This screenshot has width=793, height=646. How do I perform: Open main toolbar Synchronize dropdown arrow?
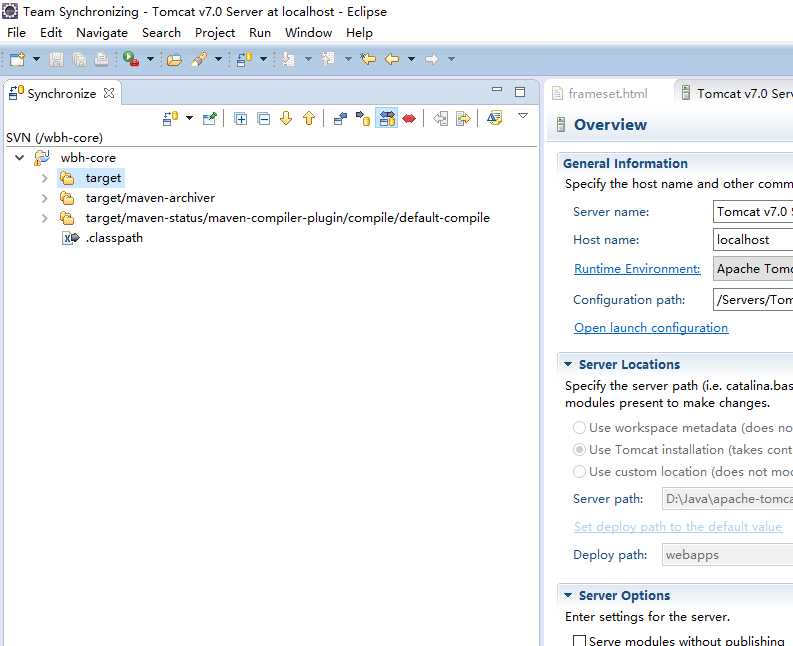point(263,59)
